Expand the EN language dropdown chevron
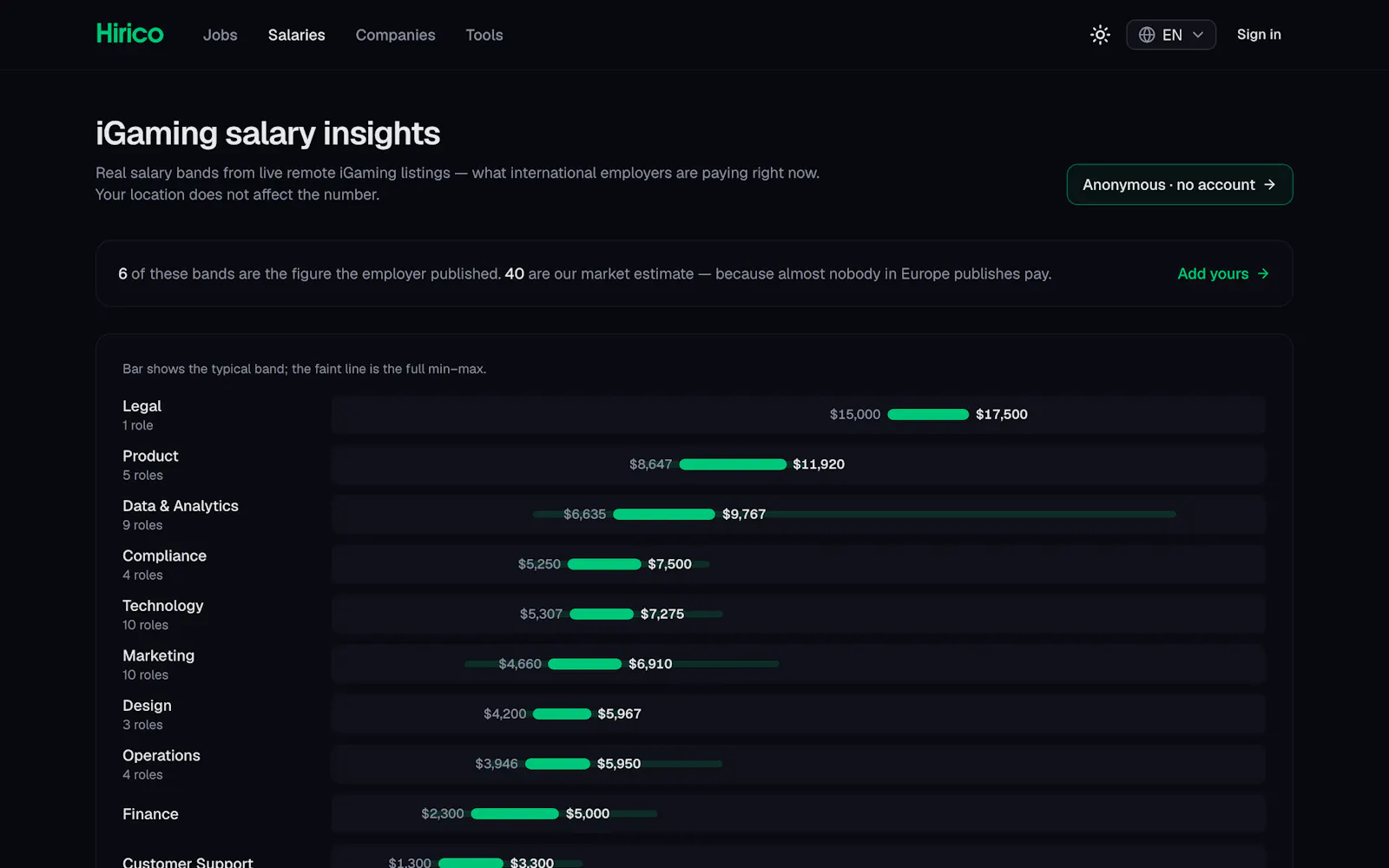Image resolution: width=1389 pixels, height=868 pixels. (1198, 35)
